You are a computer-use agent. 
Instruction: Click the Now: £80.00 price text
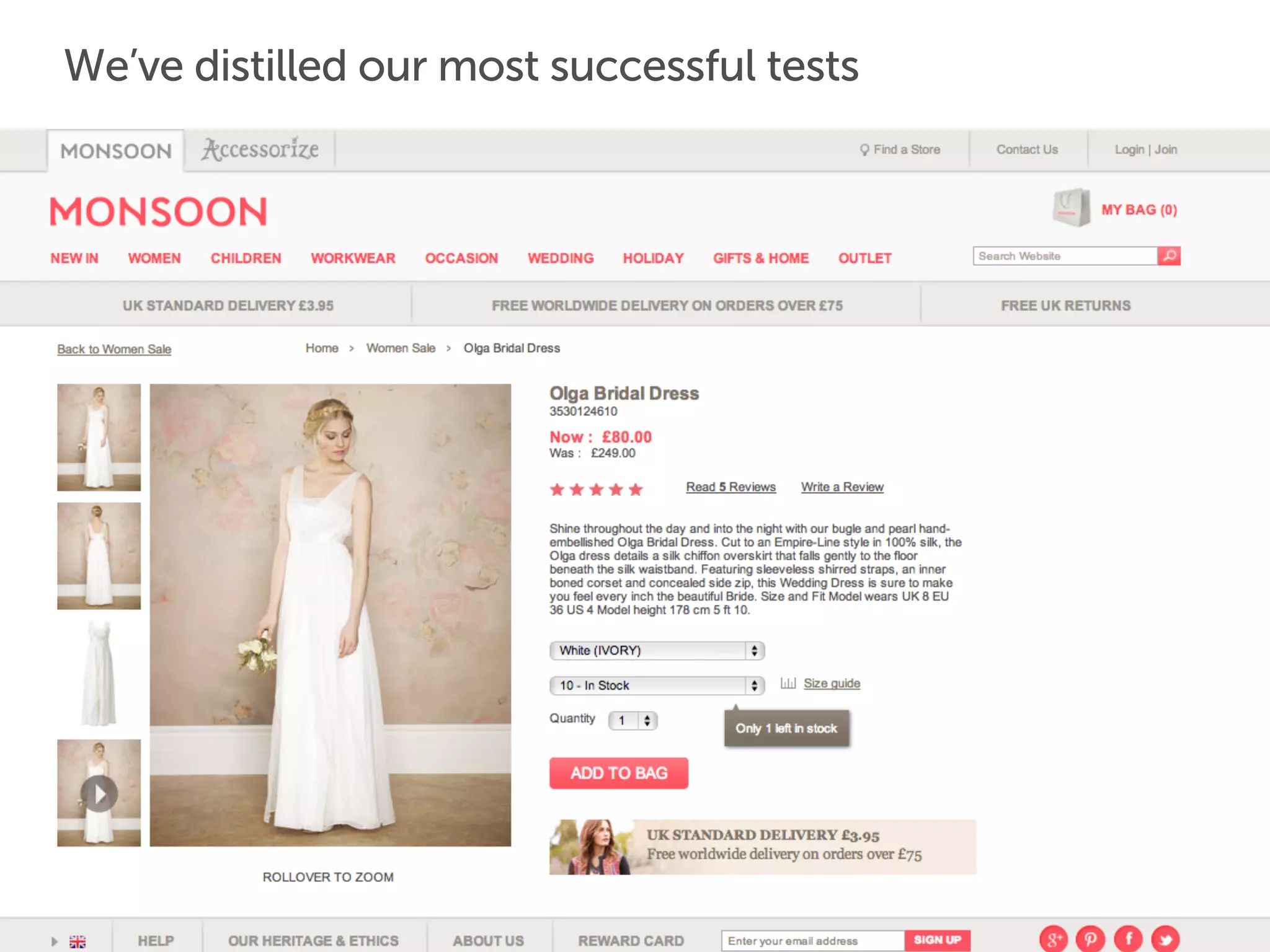pyautogui.click(x=600, y=437)
